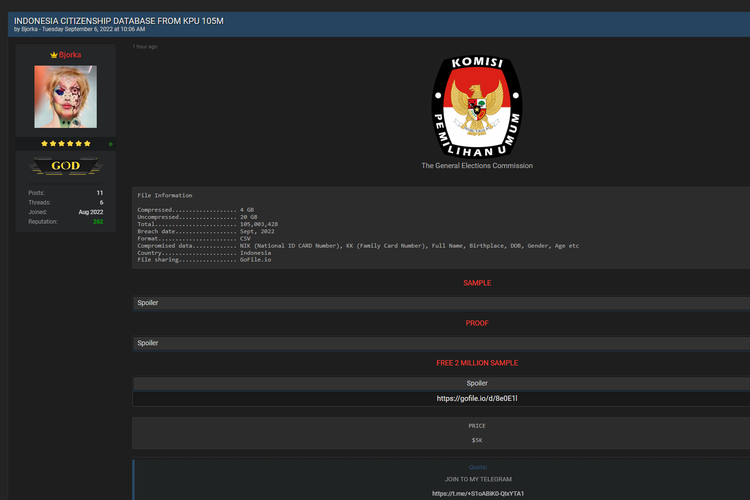Click the green online status dot
The image size is (750, 500).
point(110,144)
